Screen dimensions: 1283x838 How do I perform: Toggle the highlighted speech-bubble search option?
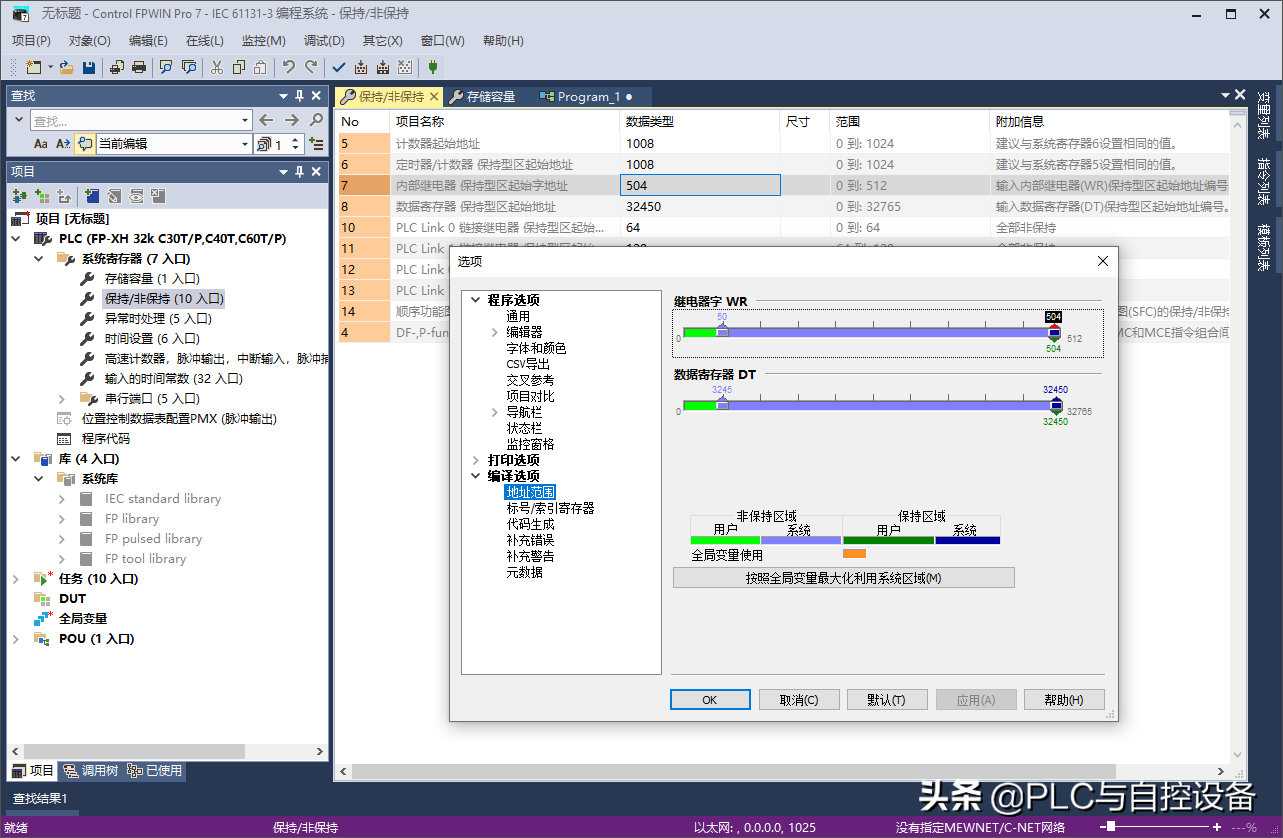tap(85, 144)
